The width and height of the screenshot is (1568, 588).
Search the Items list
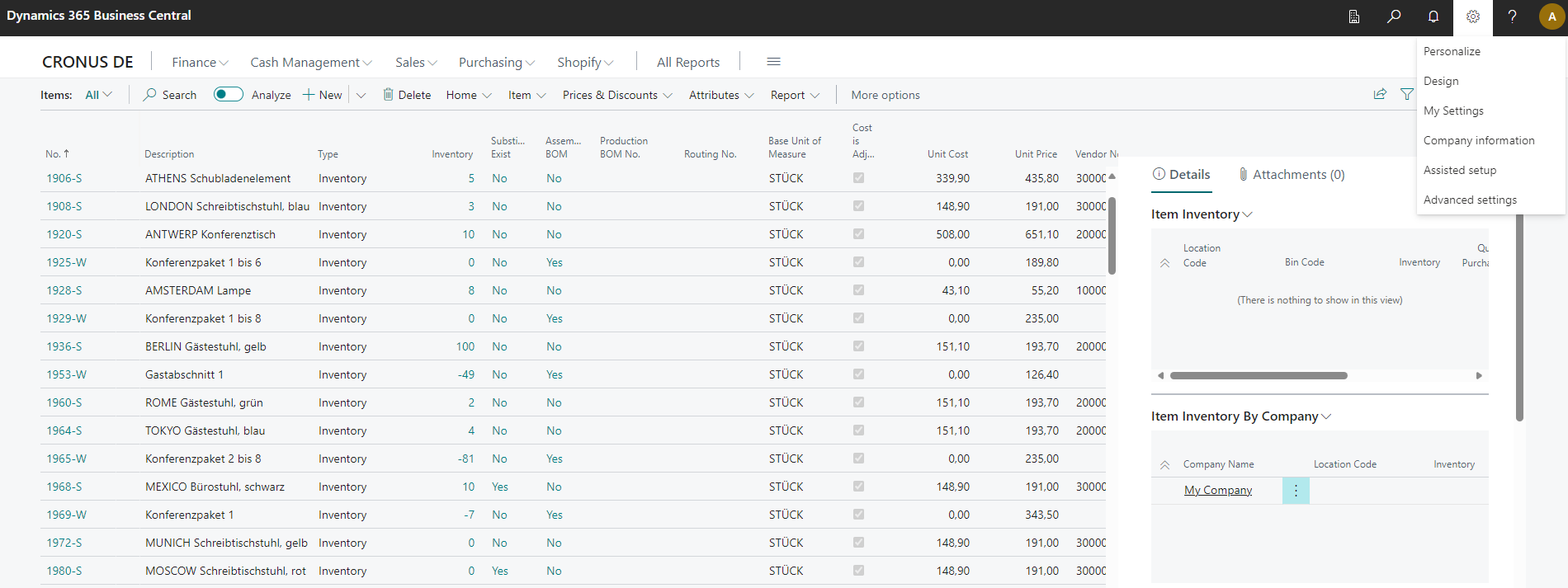tap(170, 95)
